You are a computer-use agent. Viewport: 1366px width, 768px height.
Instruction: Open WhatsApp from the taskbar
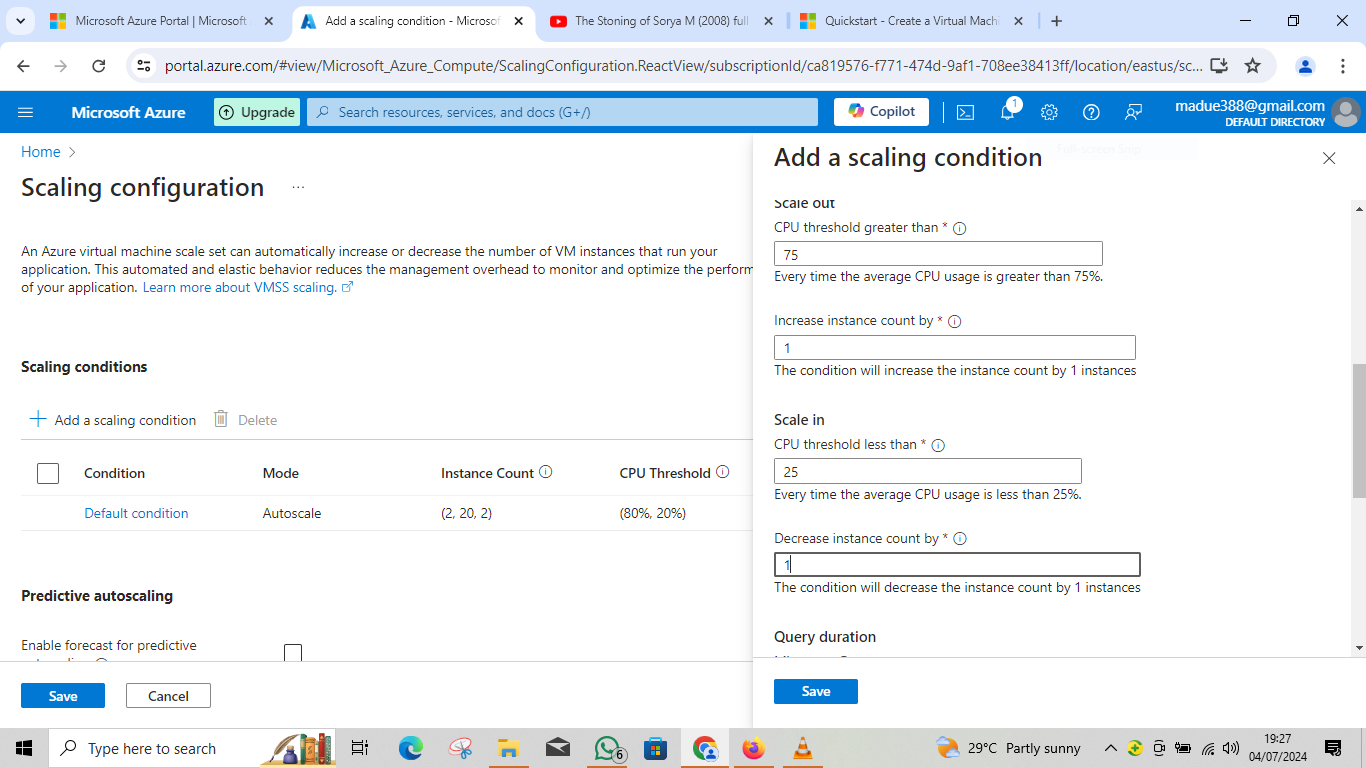607,748
